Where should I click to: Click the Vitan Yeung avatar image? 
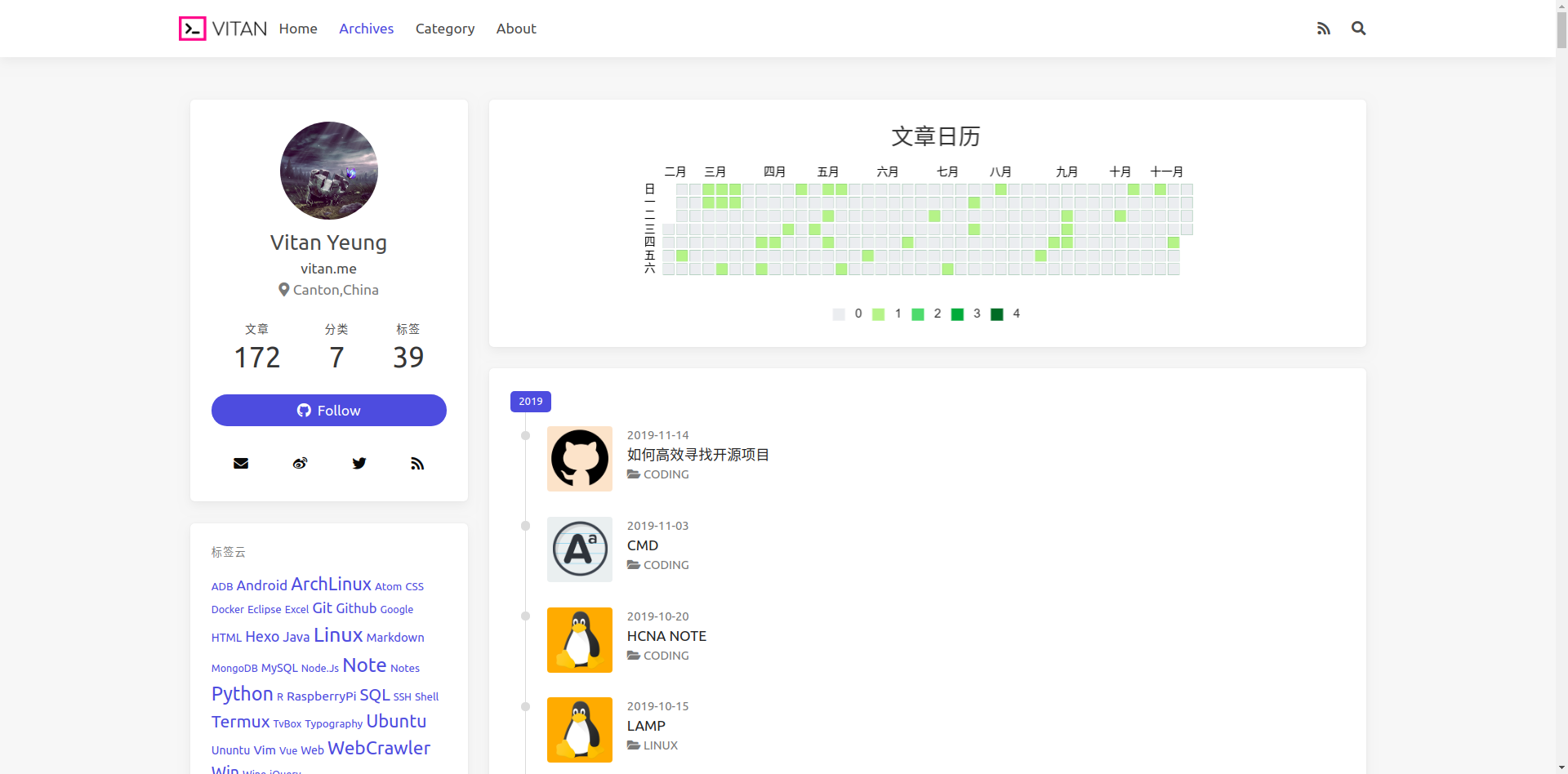(x=329, y=171)
